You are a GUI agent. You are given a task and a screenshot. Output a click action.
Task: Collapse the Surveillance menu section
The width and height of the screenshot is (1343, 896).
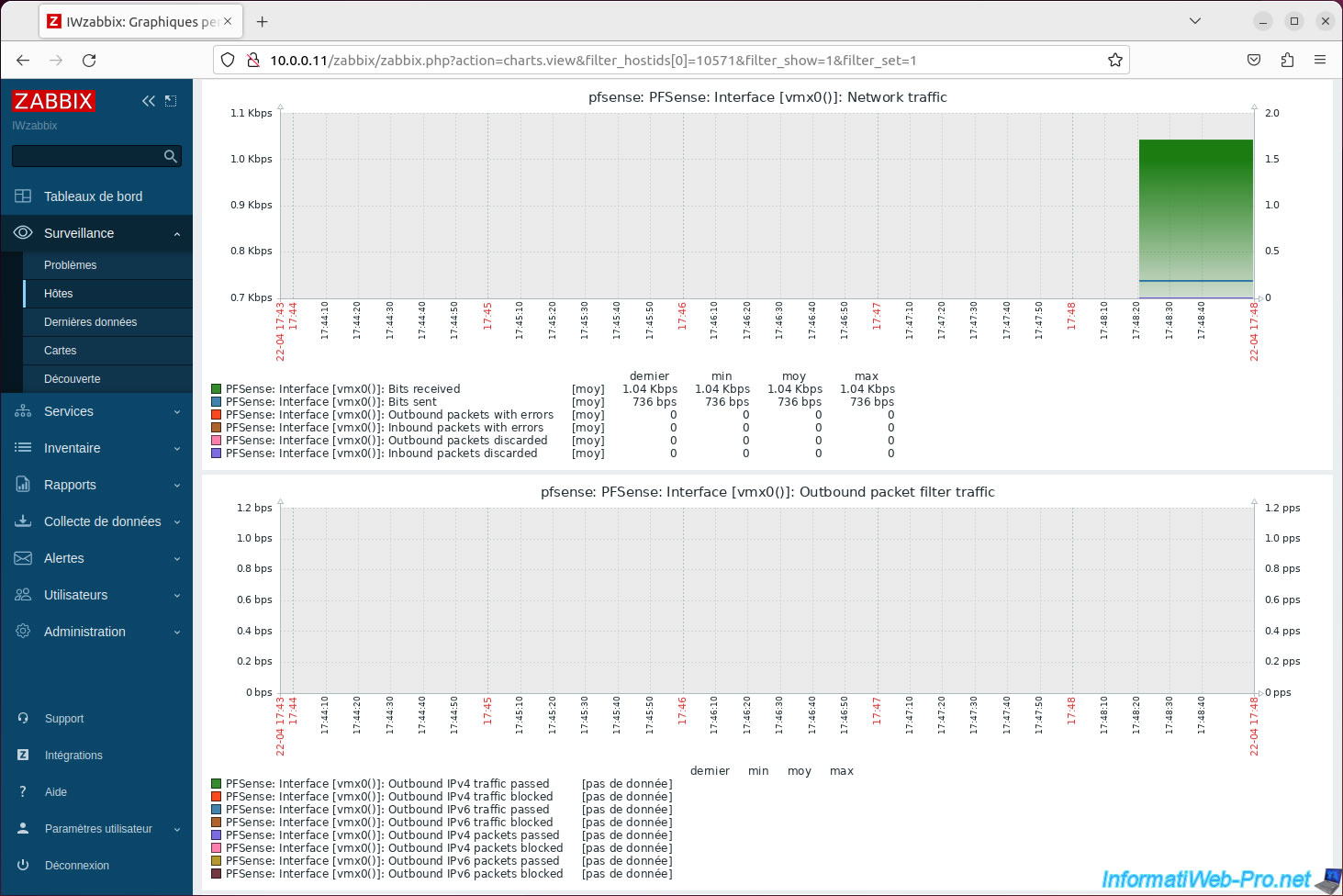point(177,234)
